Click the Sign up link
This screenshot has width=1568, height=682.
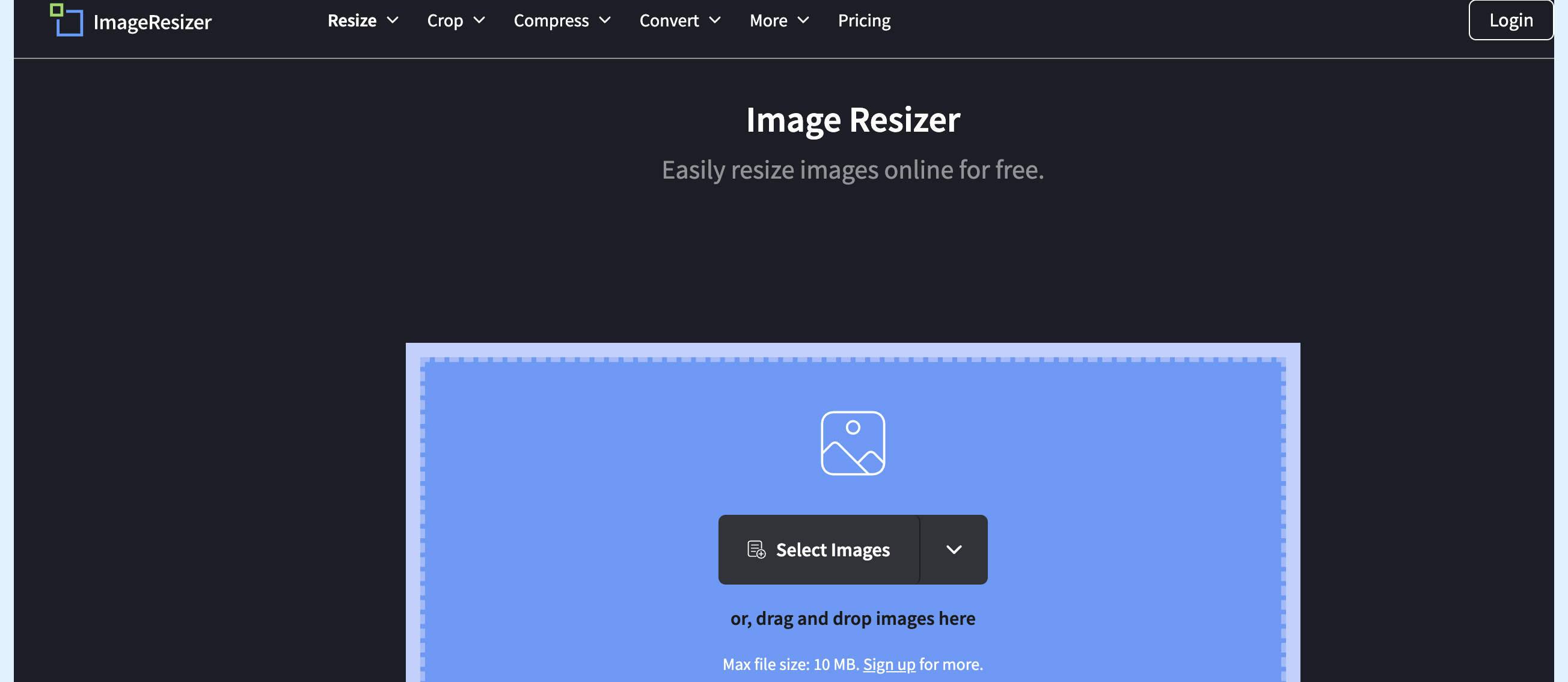tap(889, 664)
